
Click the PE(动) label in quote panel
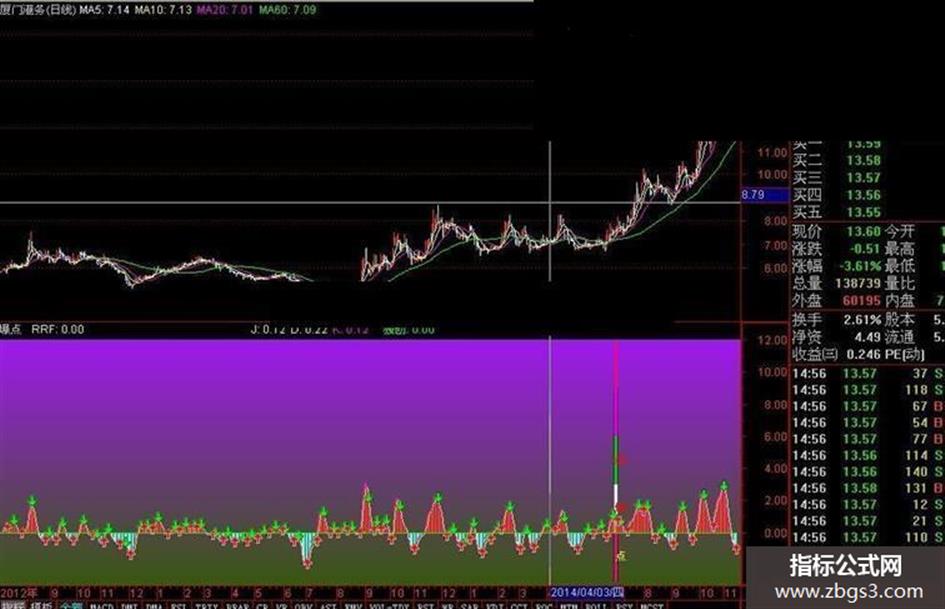(905, 355)
